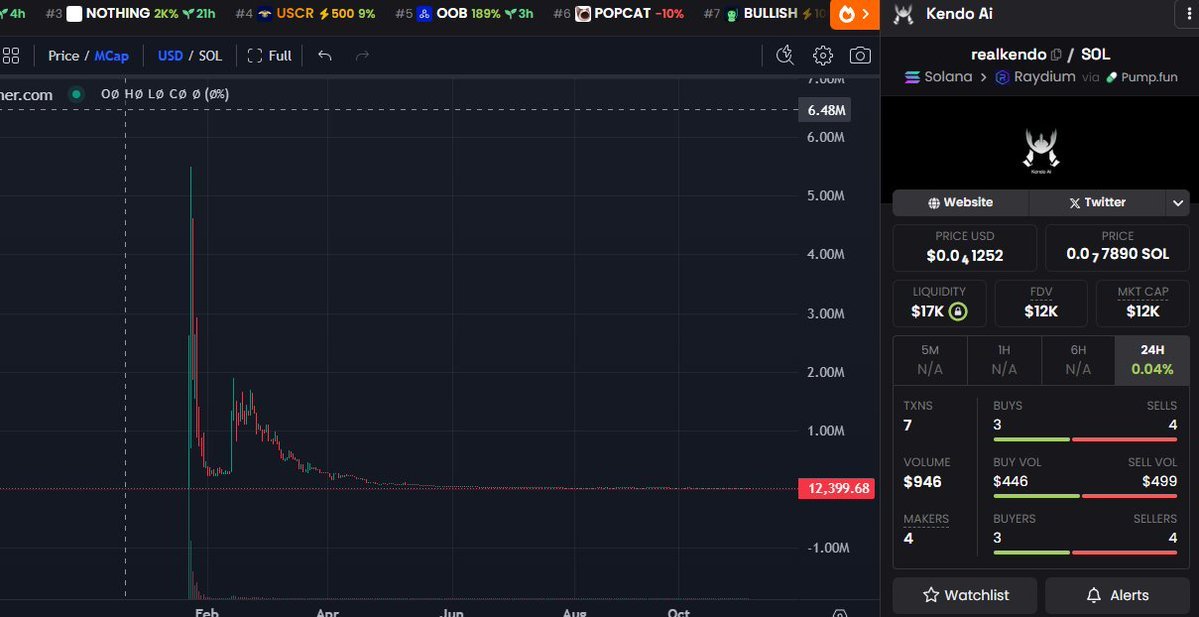Click the buyers/sellers ratio bar
1199x617 pixels.
point(1085,553)
